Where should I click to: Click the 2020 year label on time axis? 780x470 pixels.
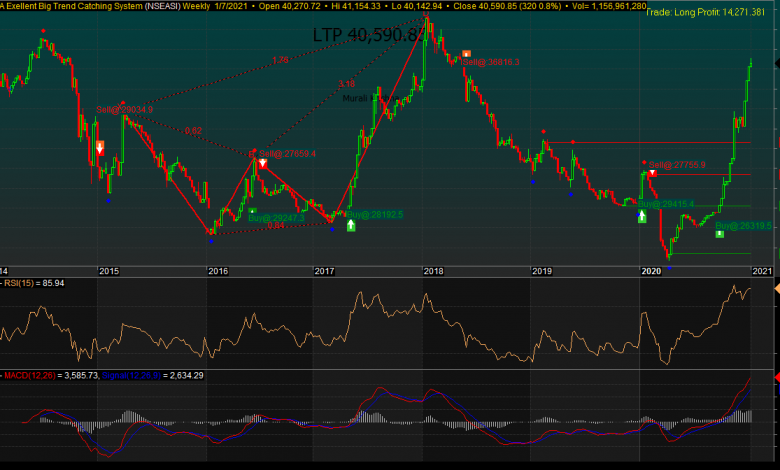(651, 271)
